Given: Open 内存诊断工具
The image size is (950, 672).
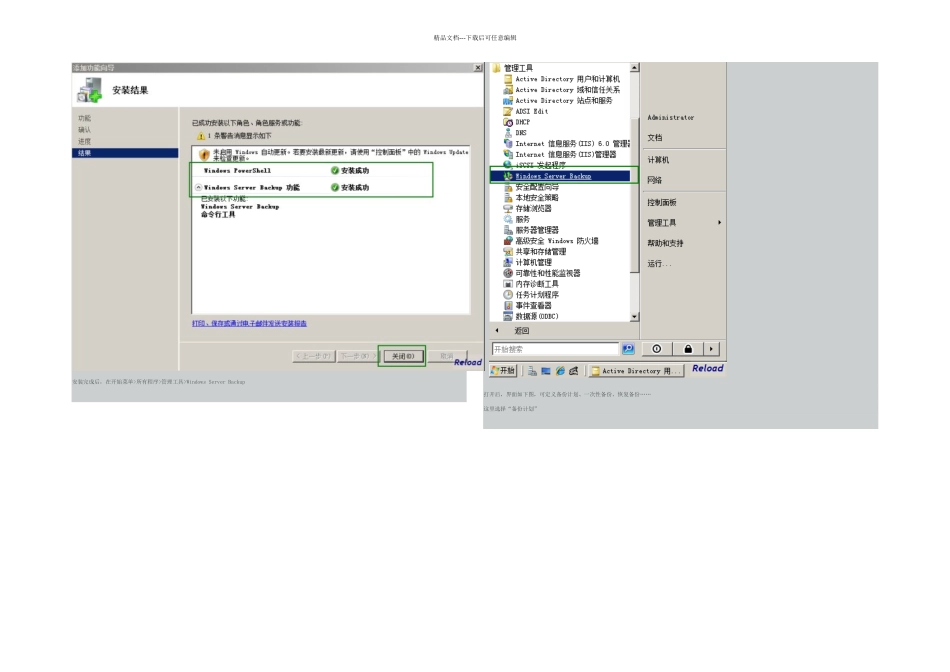Looking at the screenshot, I should pyautogui.click(x=531, y=284).
